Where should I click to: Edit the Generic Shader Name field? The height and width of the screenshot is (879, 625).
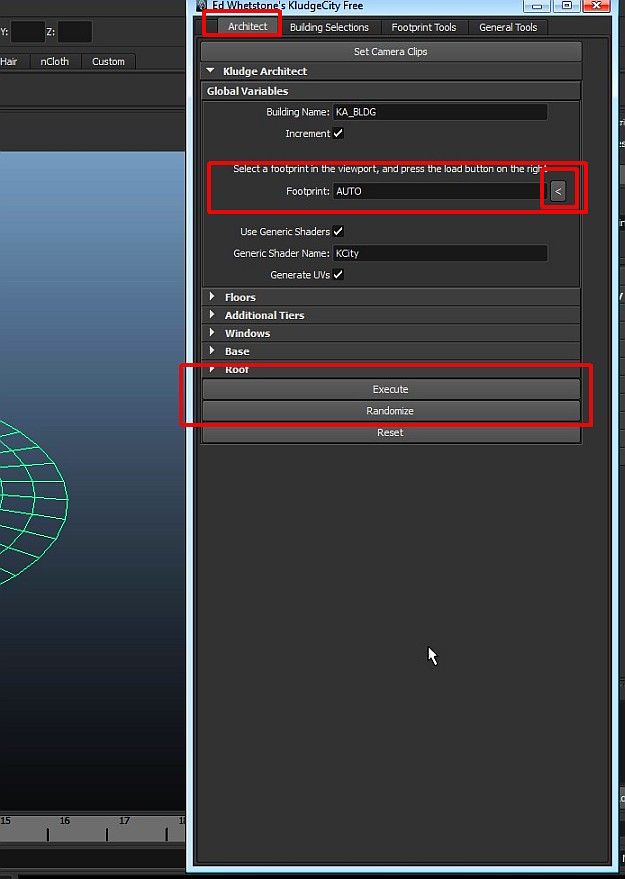440,253
